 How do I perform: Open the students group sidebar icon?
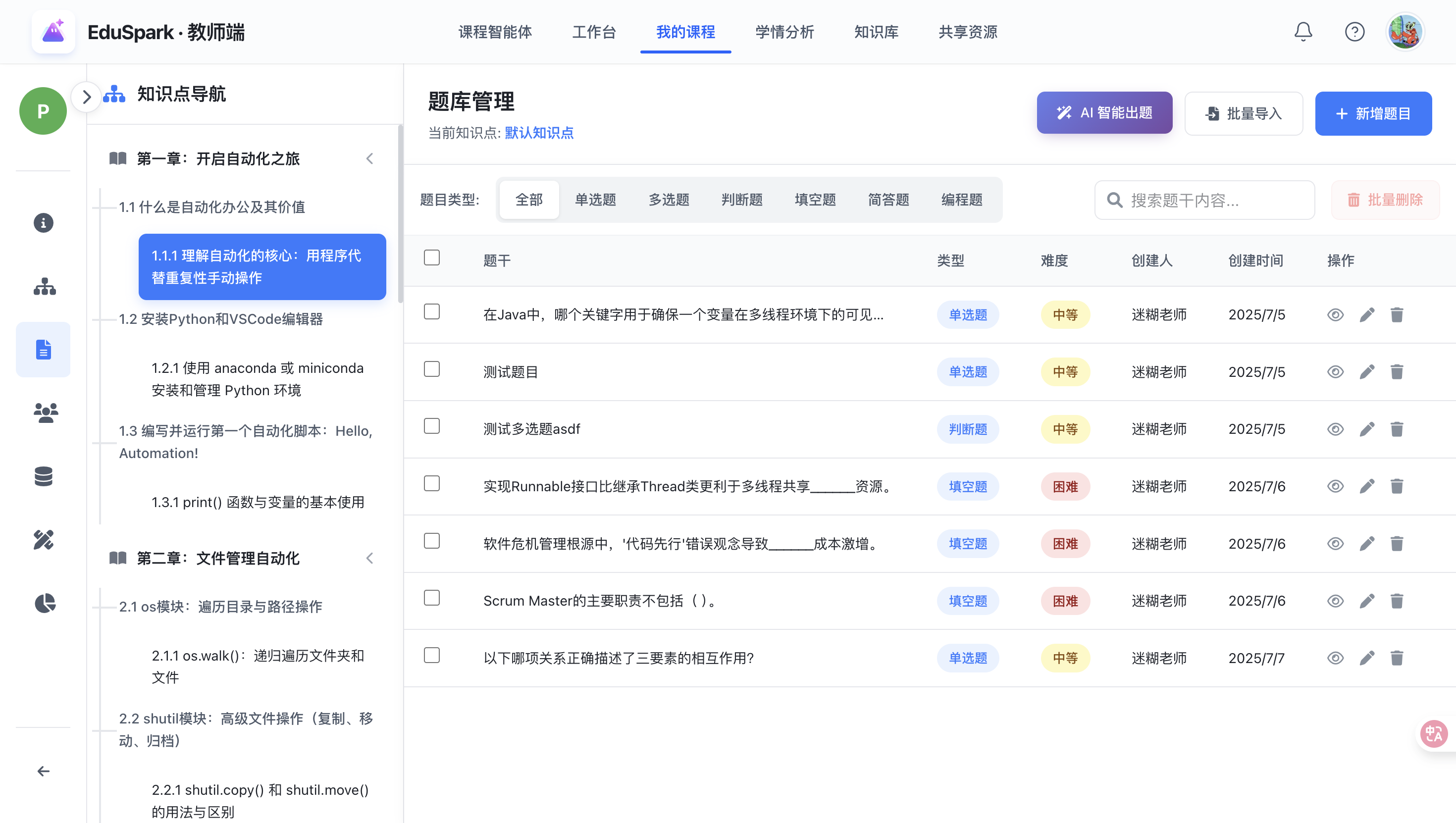coord(45,412)
